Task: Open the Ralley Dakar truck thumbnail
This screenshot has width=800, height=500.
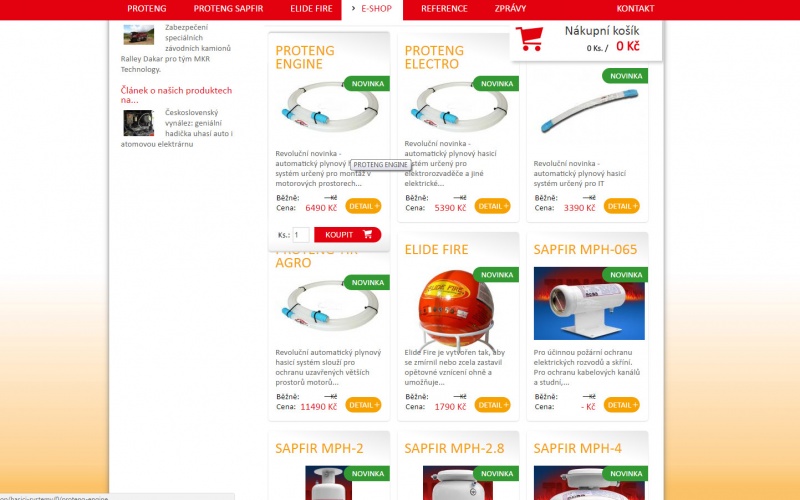Action: pyautogui.click(x=138, y=35)
